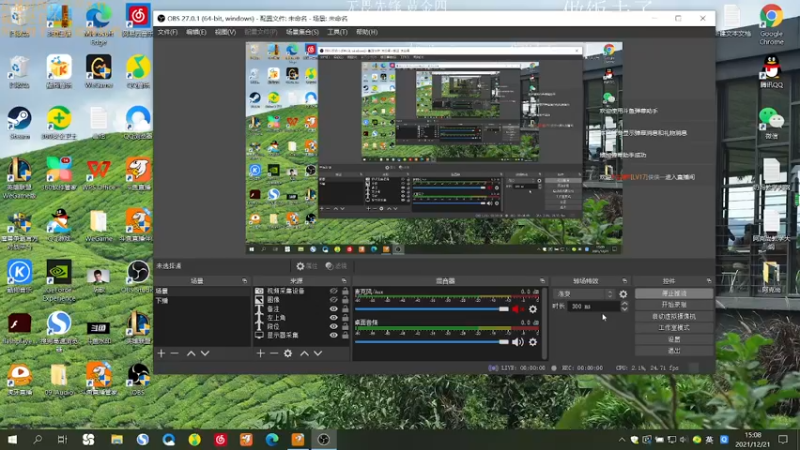Open the 腾讯QQ desktop shortcut
This screenshot has width=800, height=450.
tap(771, 72)
